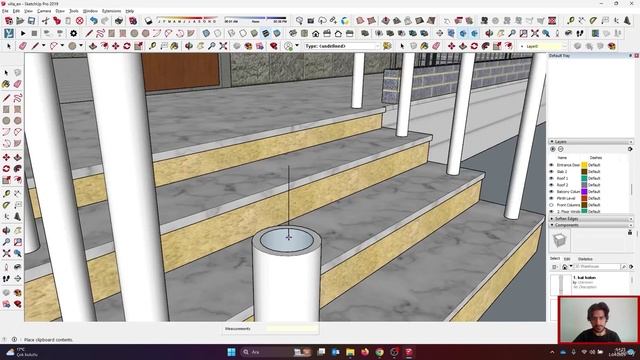
Task: Open the View menu
Action: [29, 11]
